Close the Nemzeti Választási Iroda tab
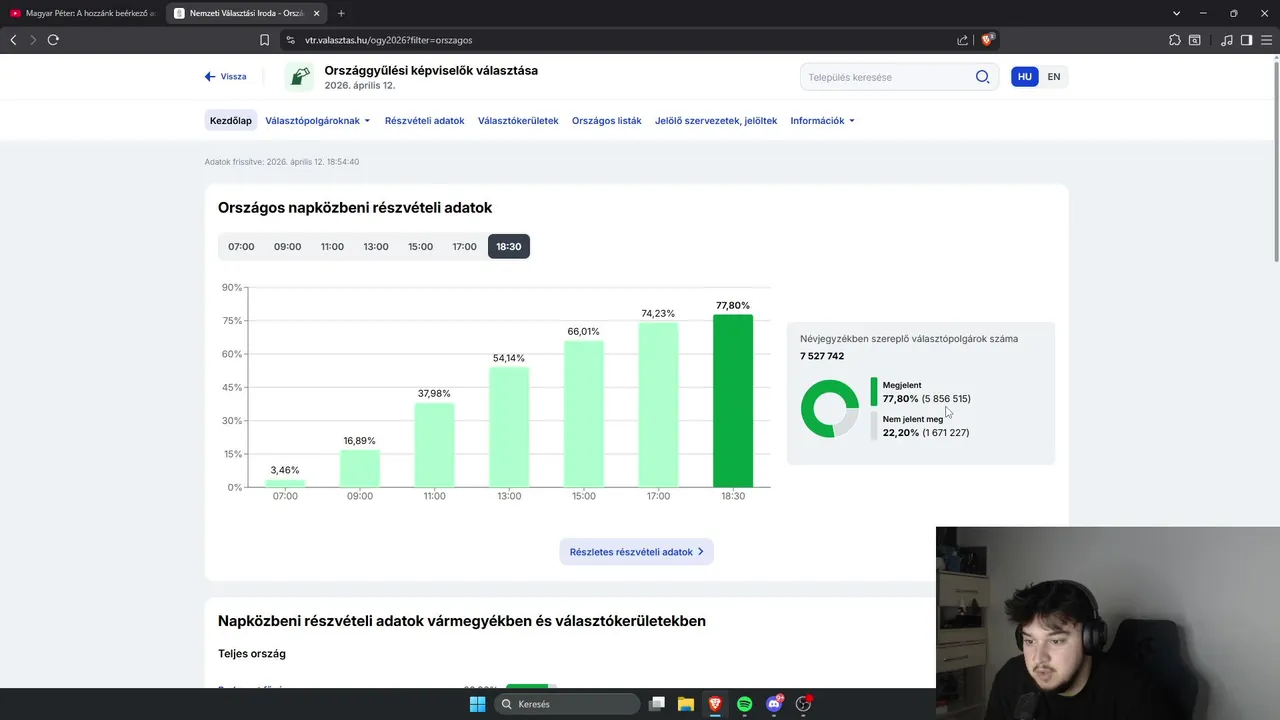The height and width of the screenshot is (720, 1280). click(318, 13)
